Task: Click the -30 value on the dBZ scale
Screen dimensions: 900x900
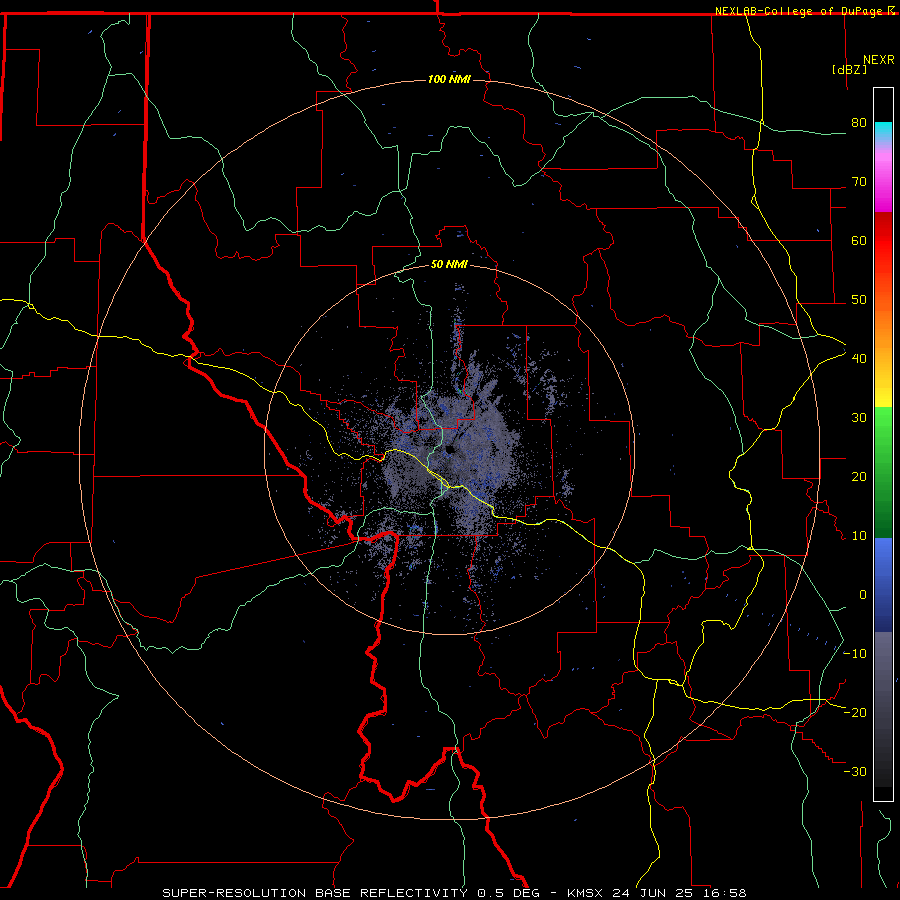Action: click(x=855, y=771)
